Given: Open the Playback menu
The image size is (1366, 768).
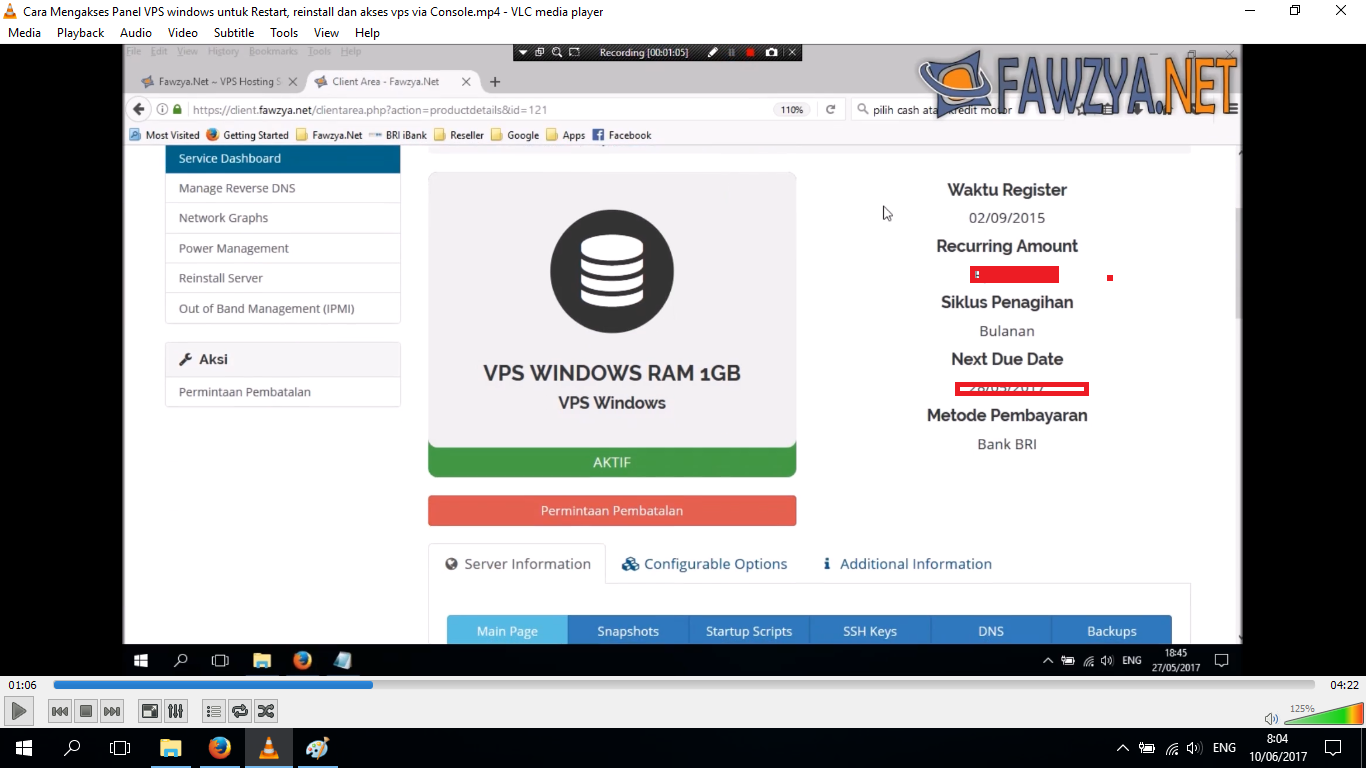Looking at the screenshot, I should coord(80,33).
